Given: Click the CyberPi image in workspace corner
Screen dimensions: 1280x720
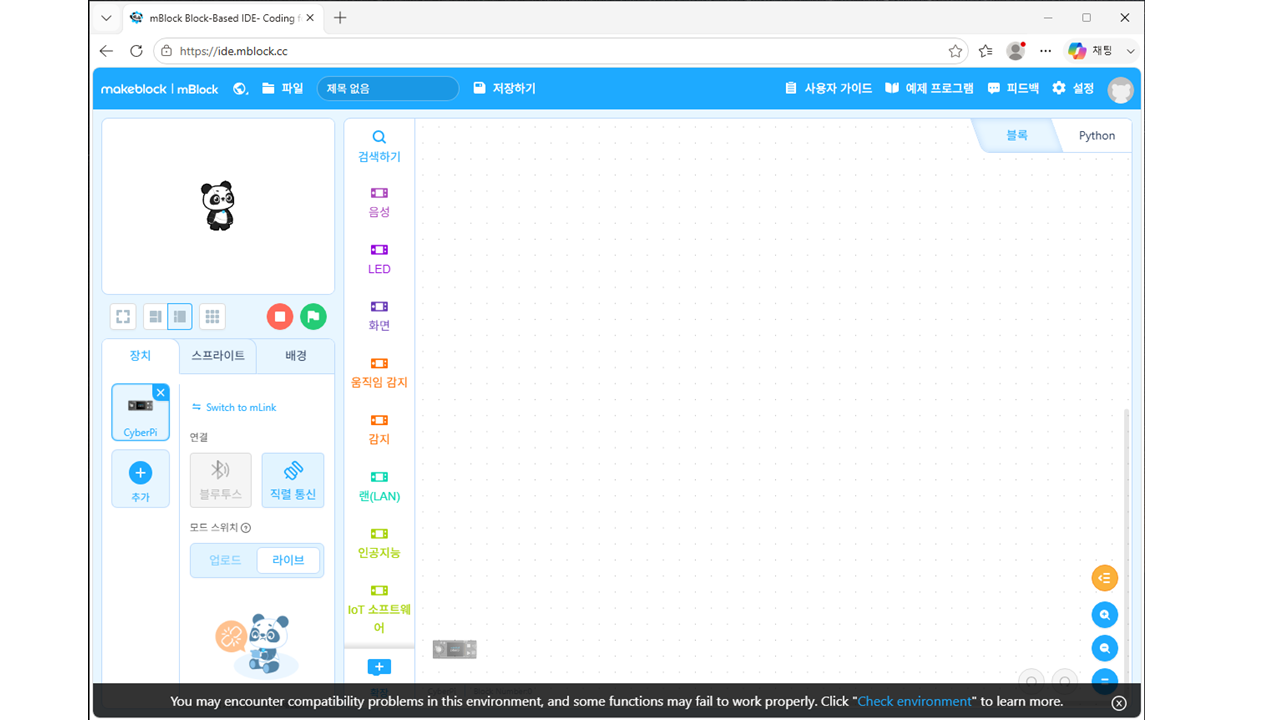Looking at the screenshot, I should click(455, 650).
